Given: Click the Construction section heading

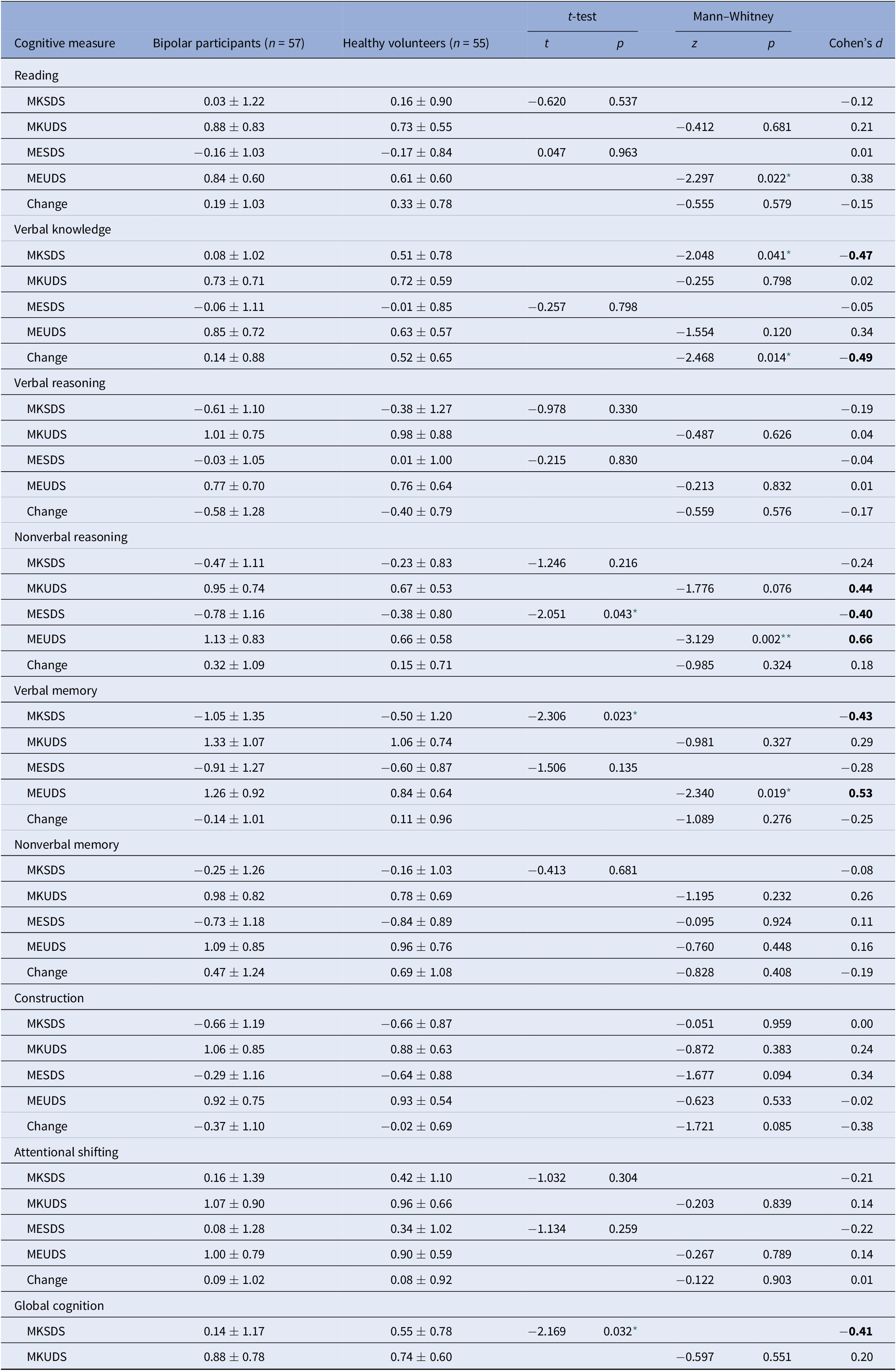Looking at the screenshot, I should coord(49,998).
